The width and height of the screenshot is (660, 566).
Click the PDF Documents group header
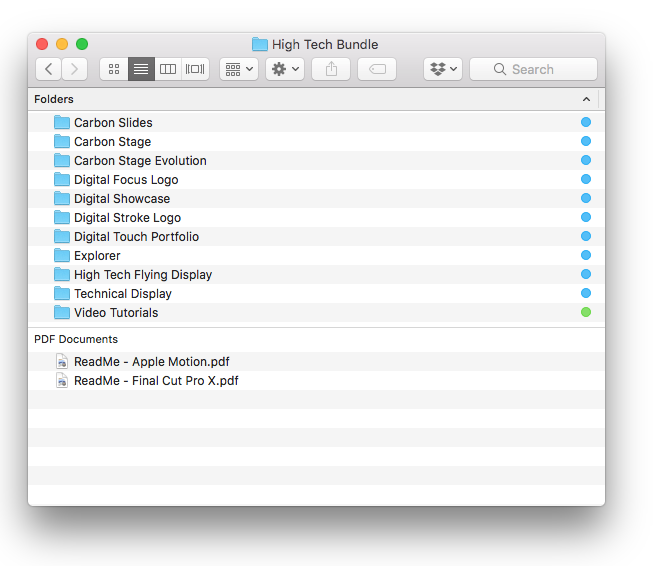[x=76, y=339]
